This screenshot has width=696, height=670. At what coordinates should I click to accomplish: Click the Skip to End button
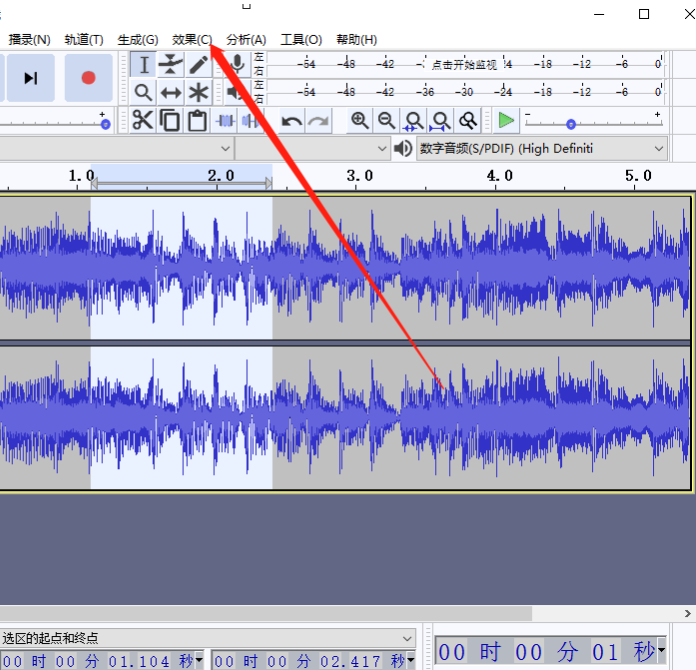[x=31, y=78]
